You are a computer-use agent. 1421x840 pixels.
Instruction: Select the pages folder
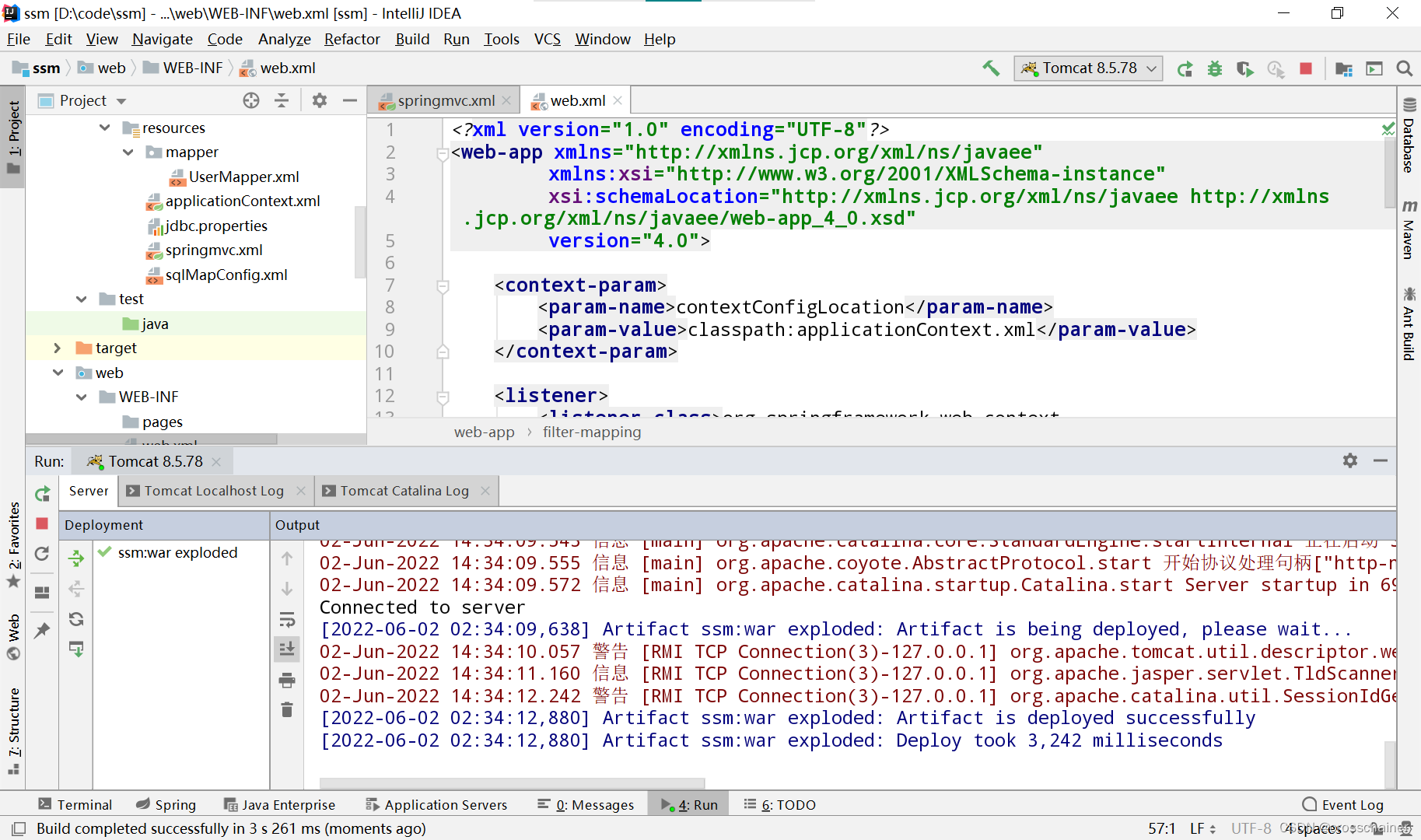coord(162,422)
